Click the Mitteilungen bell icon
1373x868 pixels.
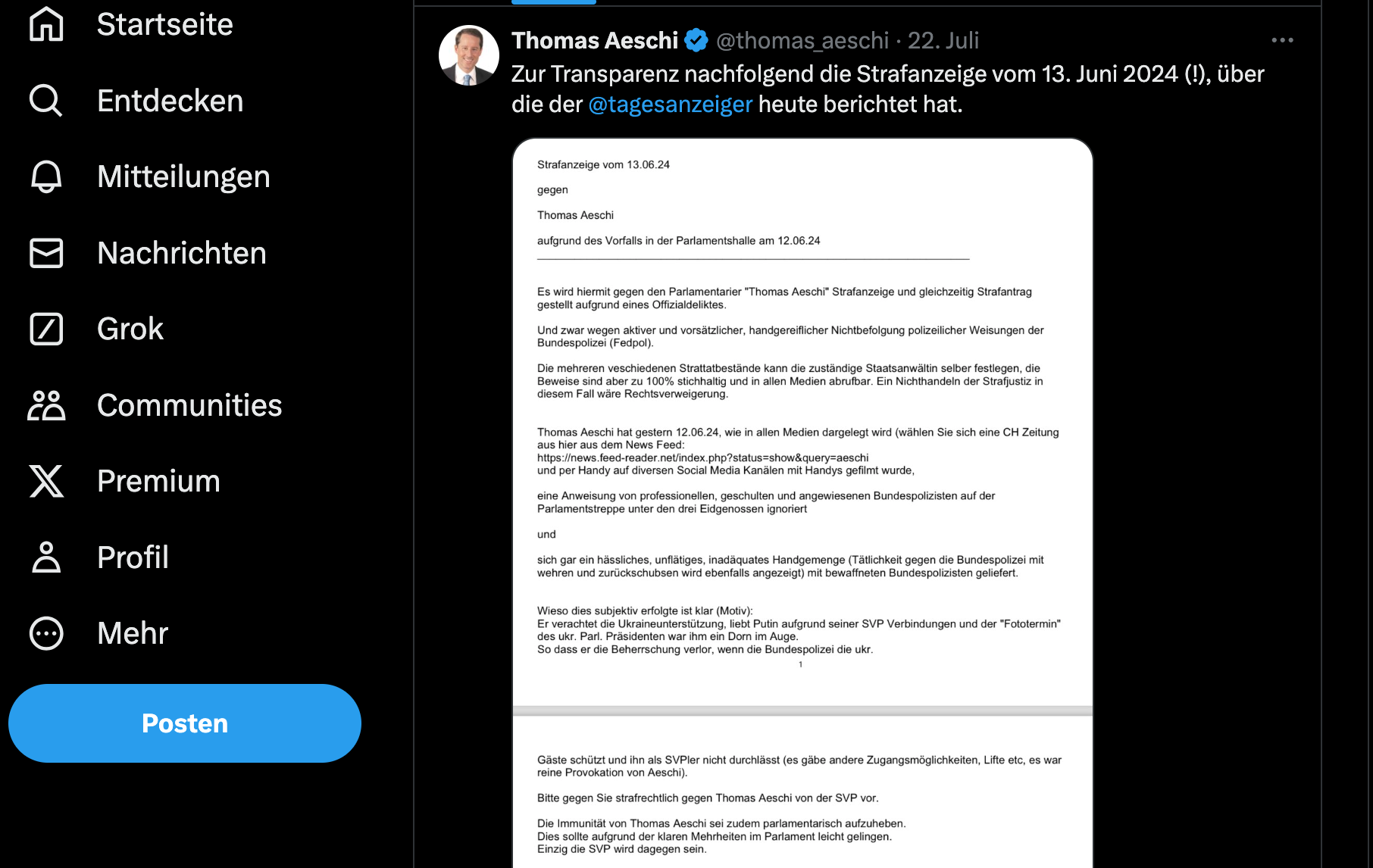(46, 176)
